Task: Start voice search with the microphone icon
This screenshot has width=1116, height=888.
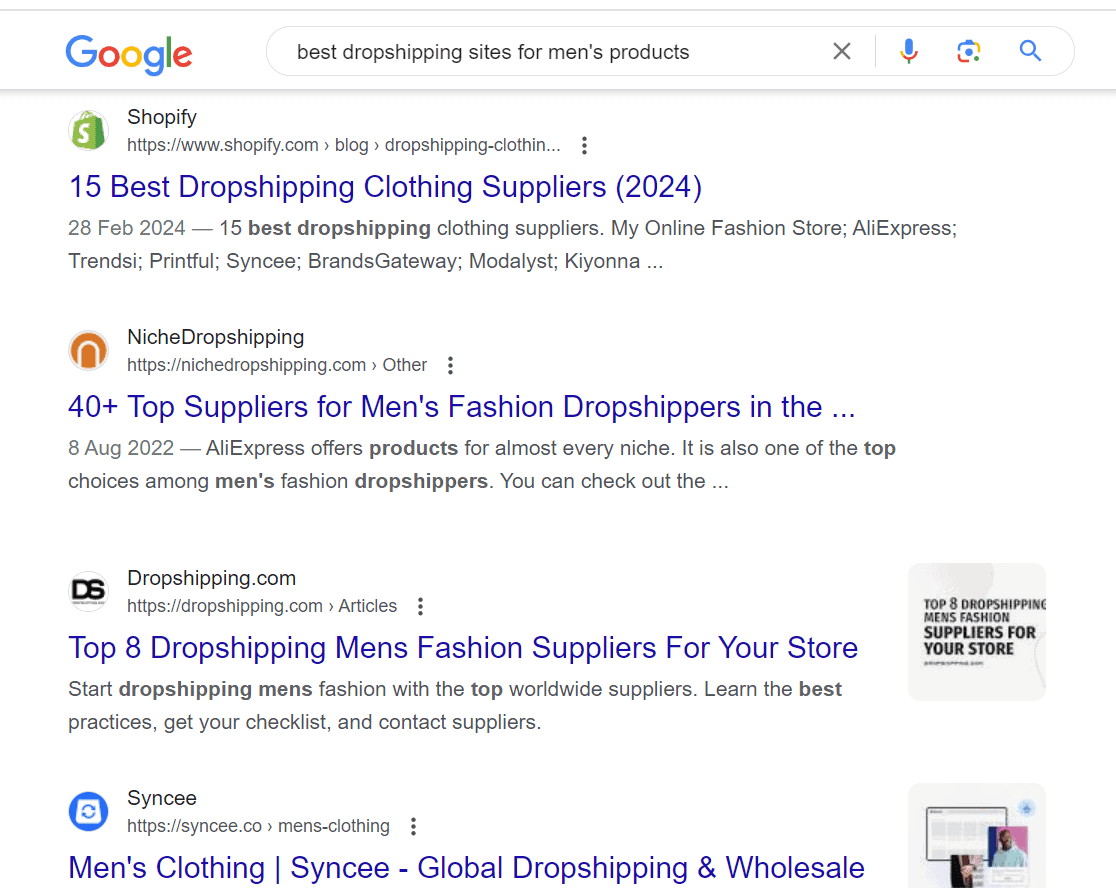Action: click(909, 51)
